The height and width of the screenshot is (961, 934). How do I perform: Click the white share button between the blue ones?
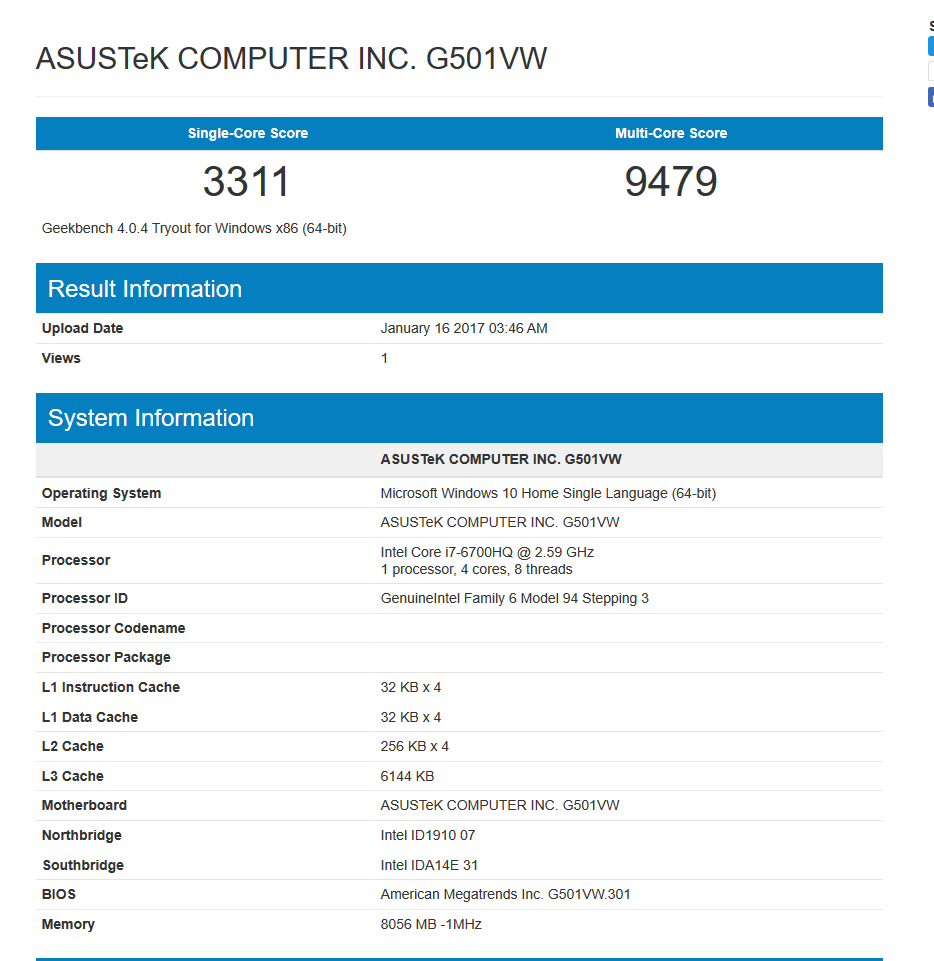(931, 71)
